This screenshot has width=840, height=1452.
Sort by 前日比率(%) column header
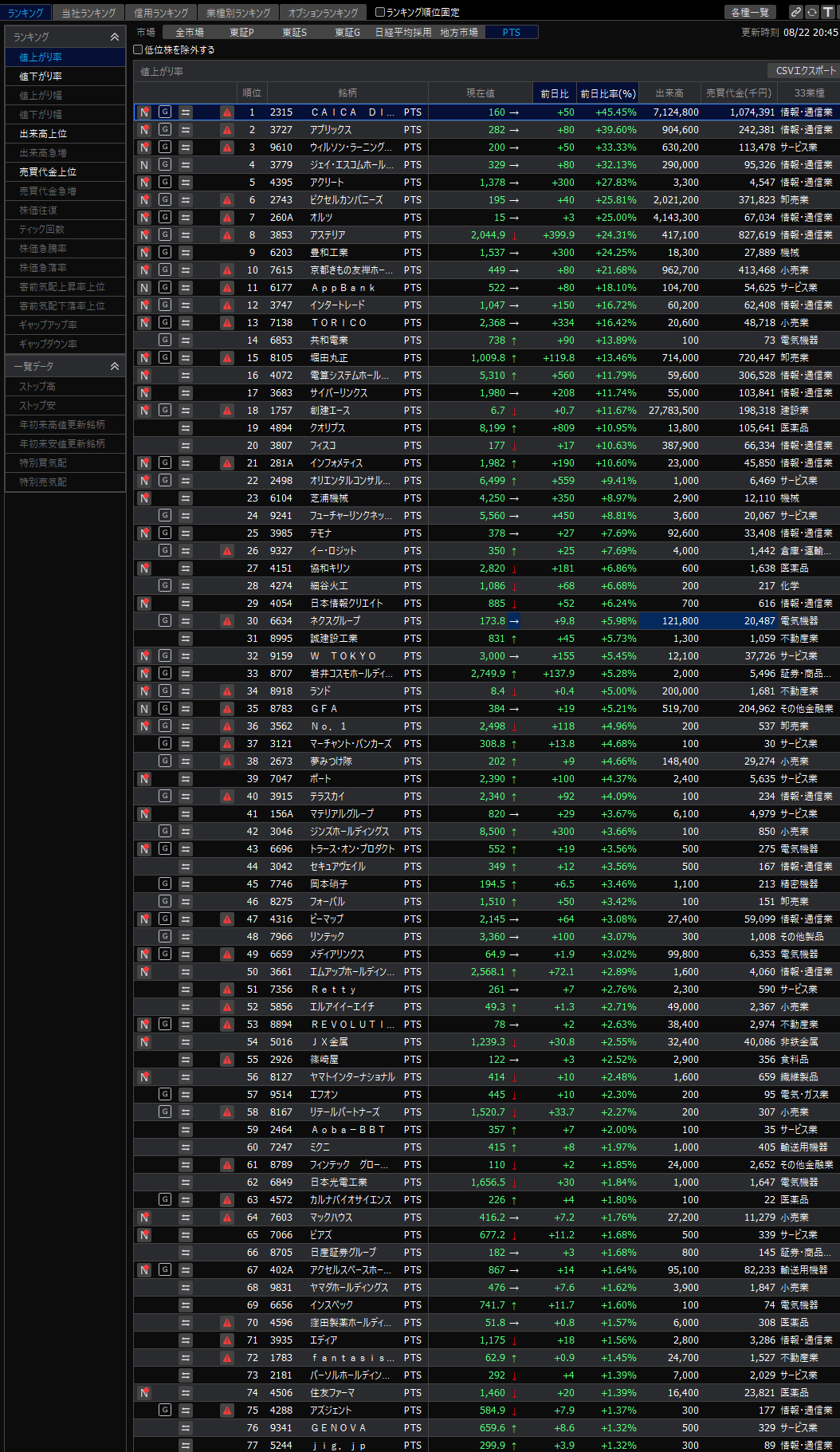[608, 93]
